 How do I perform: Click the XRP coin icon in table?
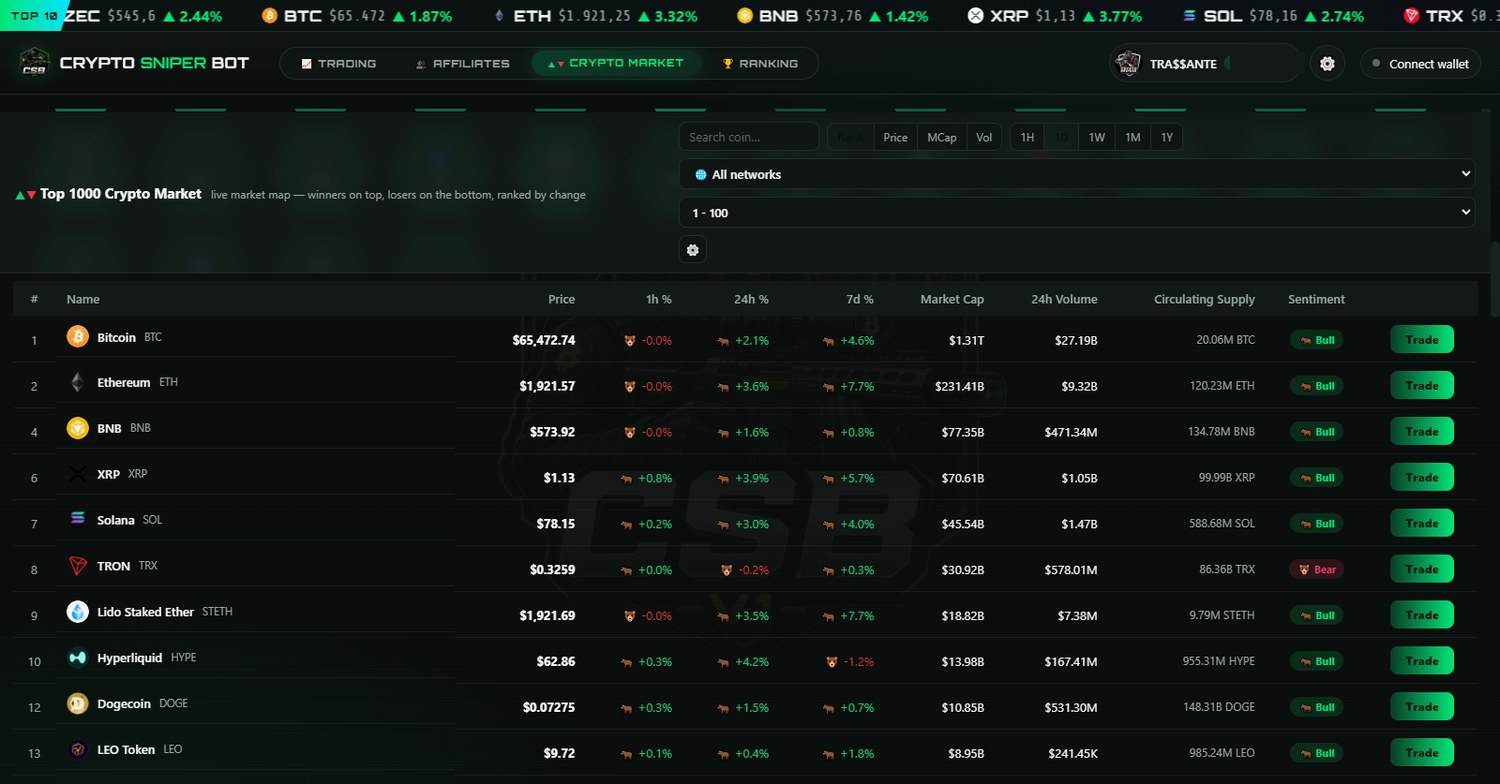78,474
